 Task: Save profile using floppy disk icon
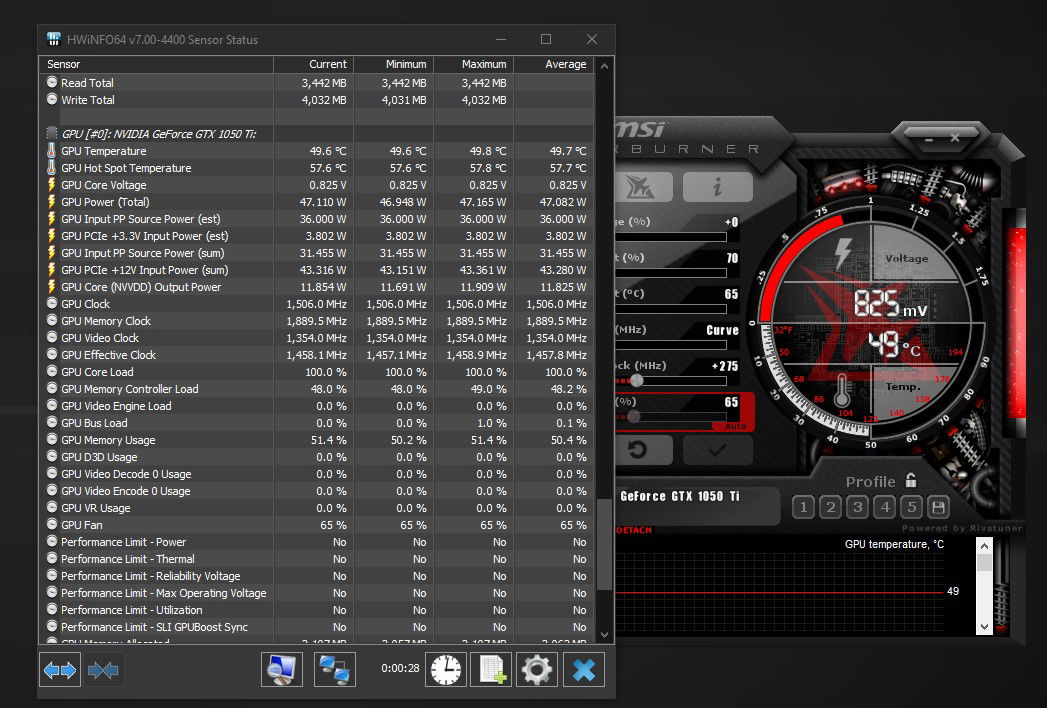[938, 507]
